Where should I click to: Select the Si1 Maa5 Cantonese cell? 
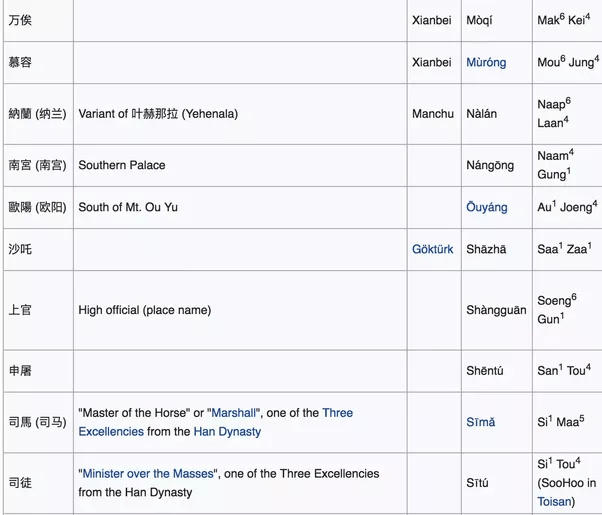pyautogui.click(x=567, y=422)
